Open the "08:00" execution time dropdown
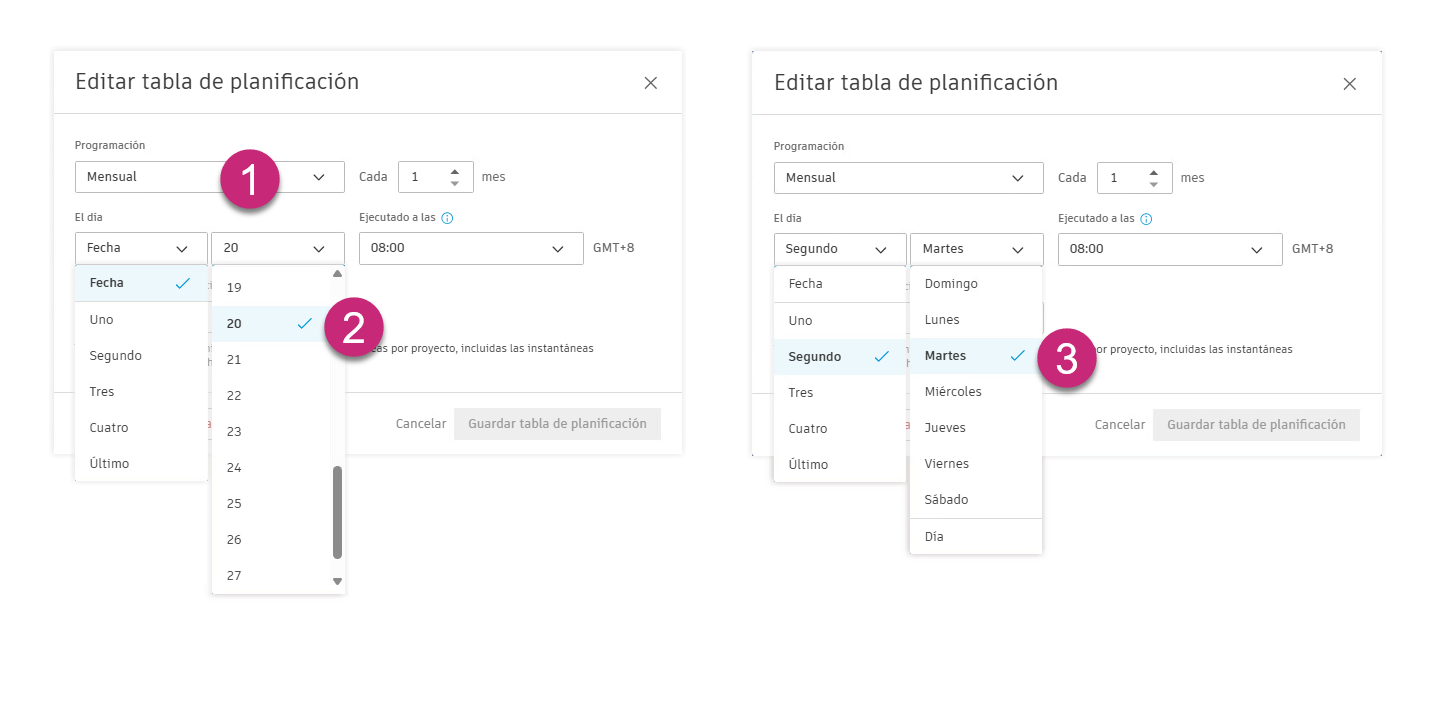Image resolution: width=1435 pixels, height=727 pixels. coord(470,247)
